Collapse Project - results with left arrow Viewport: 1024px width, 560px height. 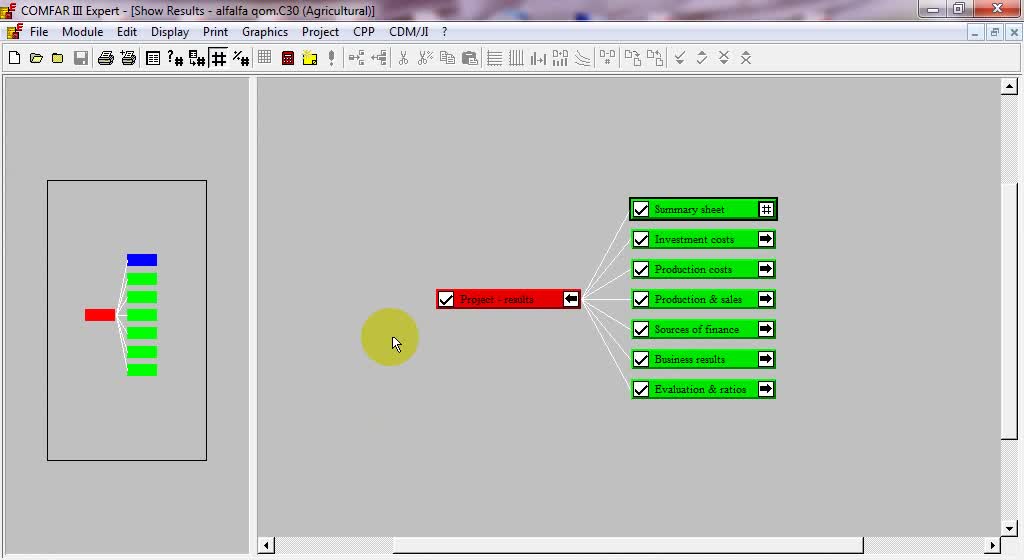click(x=570, y=299)
